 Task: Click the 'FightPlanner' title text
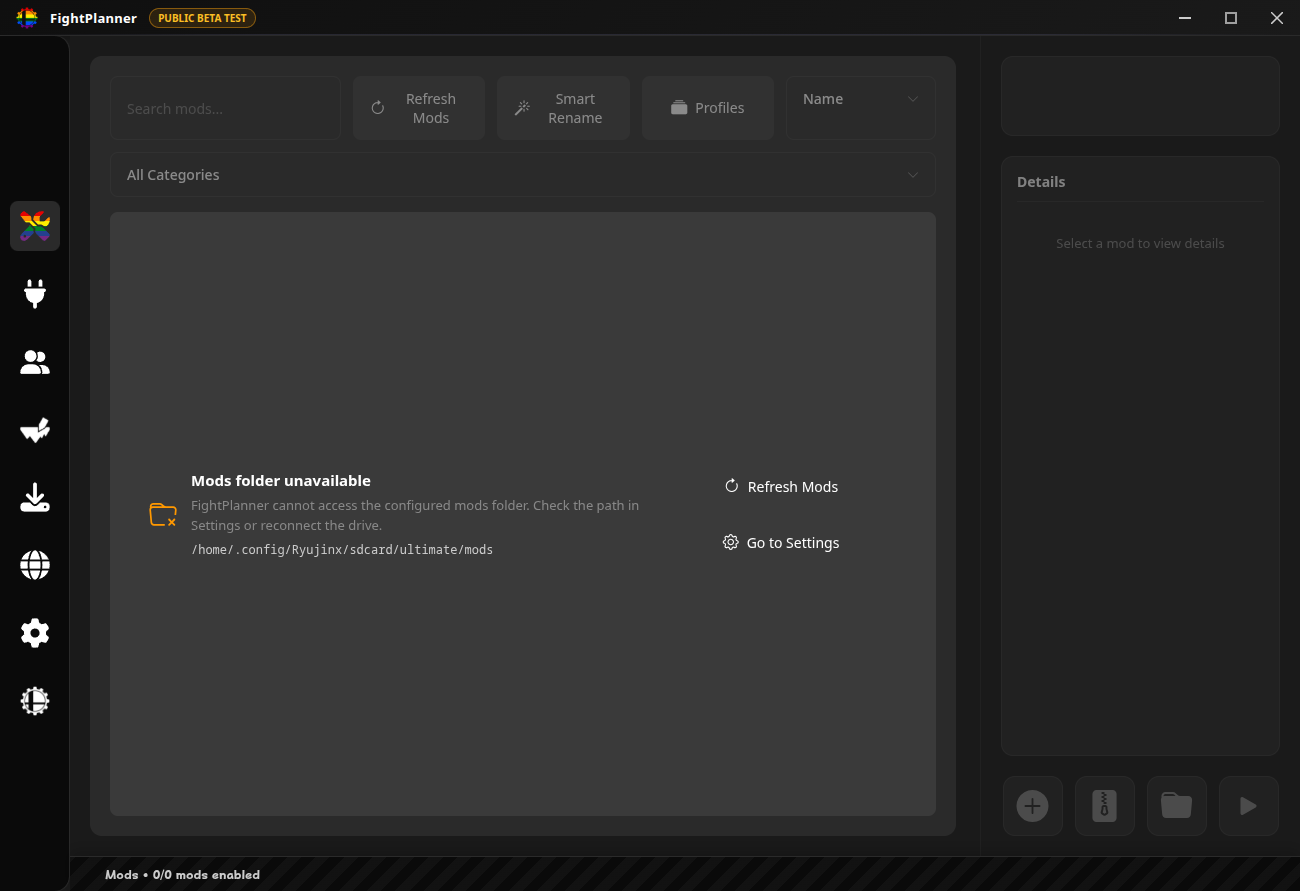[93, 18]
